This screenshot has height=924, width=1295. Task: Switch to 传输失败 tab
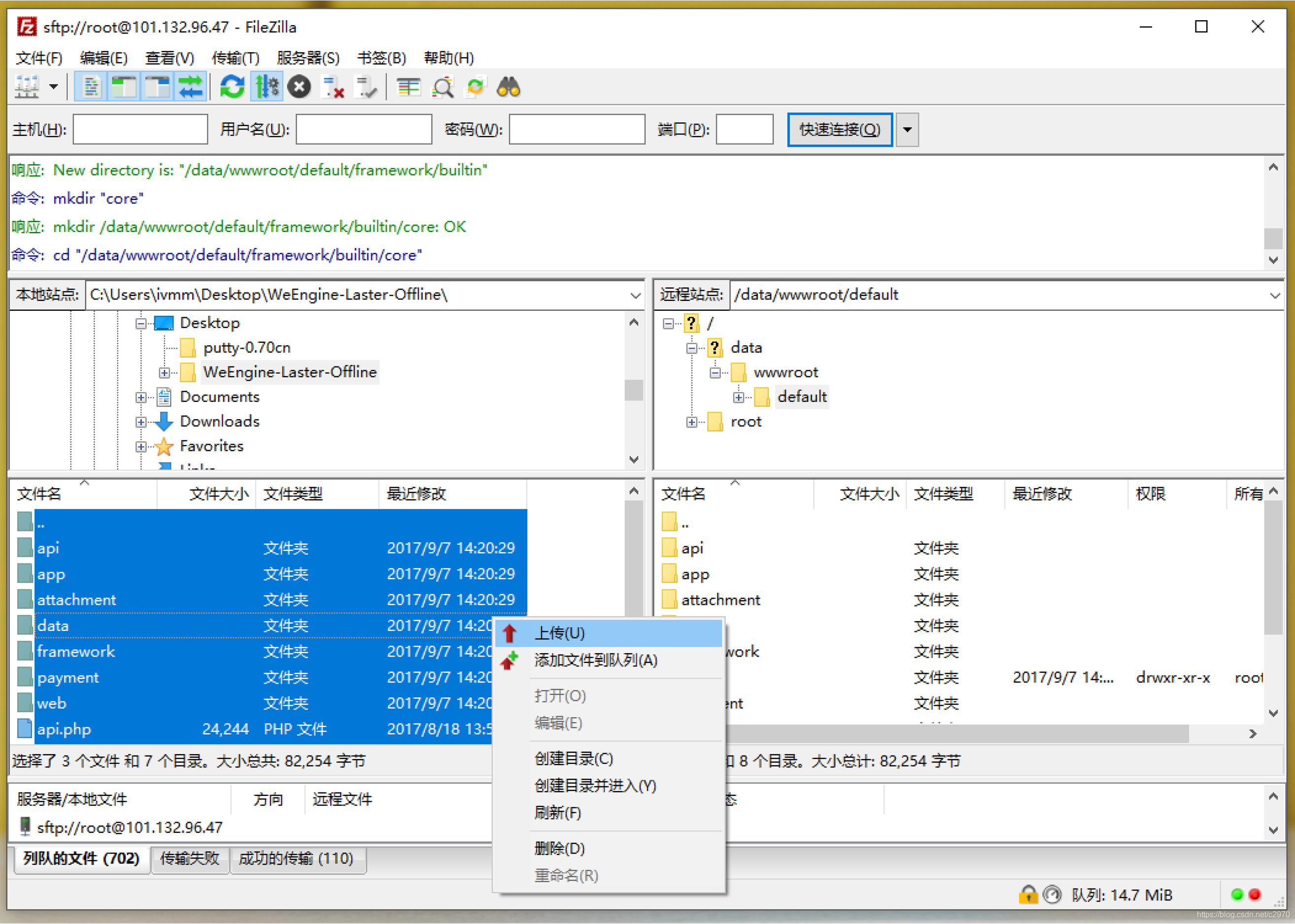[190, 858]
